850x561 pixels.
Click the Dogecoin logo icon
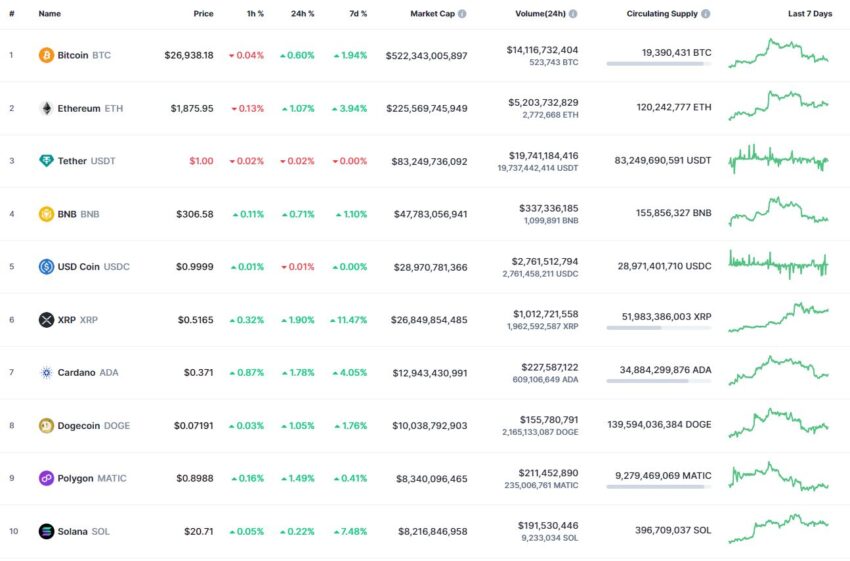click(x=46, y=425)
